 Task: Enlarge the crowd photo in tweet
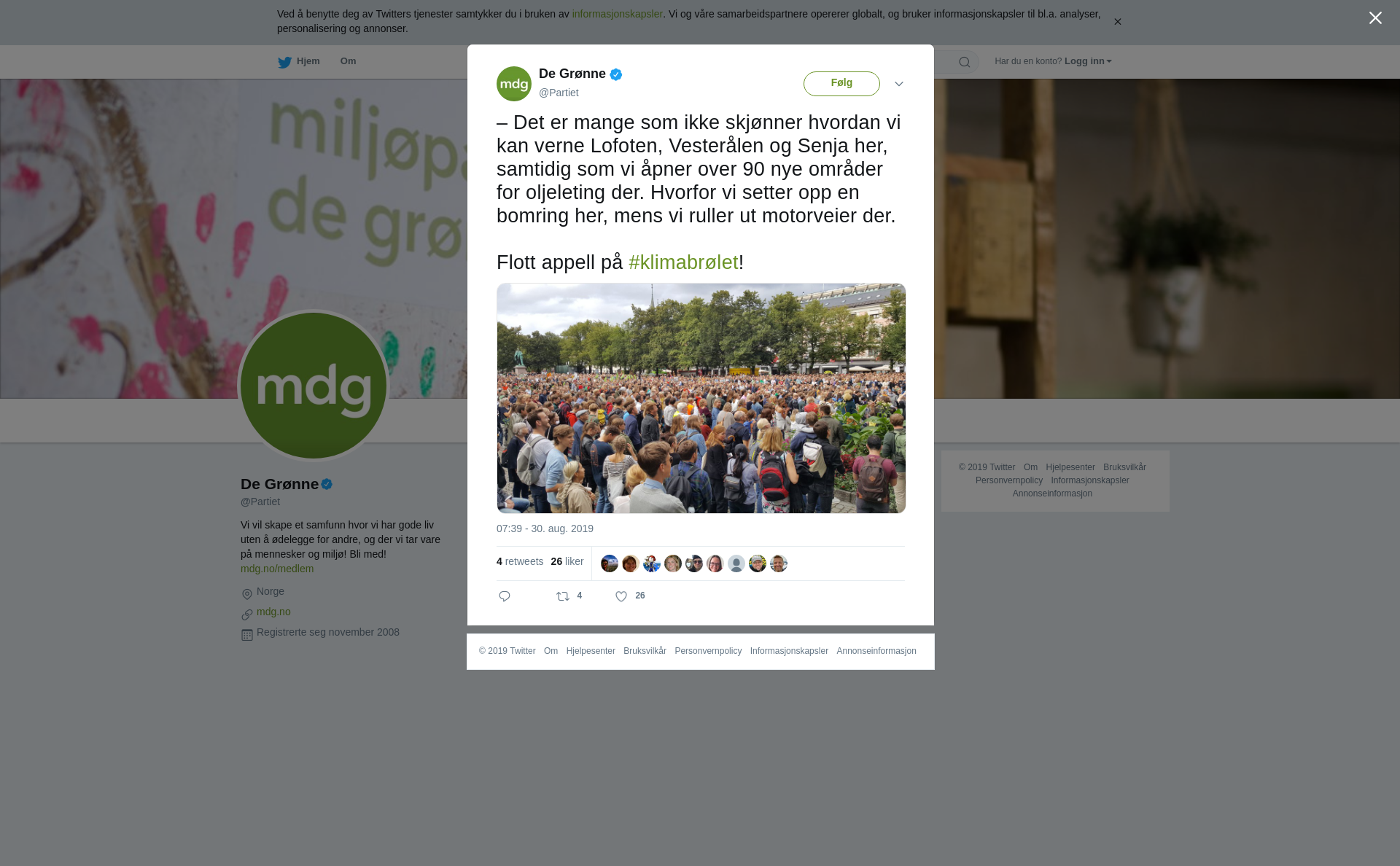point(701,398)
